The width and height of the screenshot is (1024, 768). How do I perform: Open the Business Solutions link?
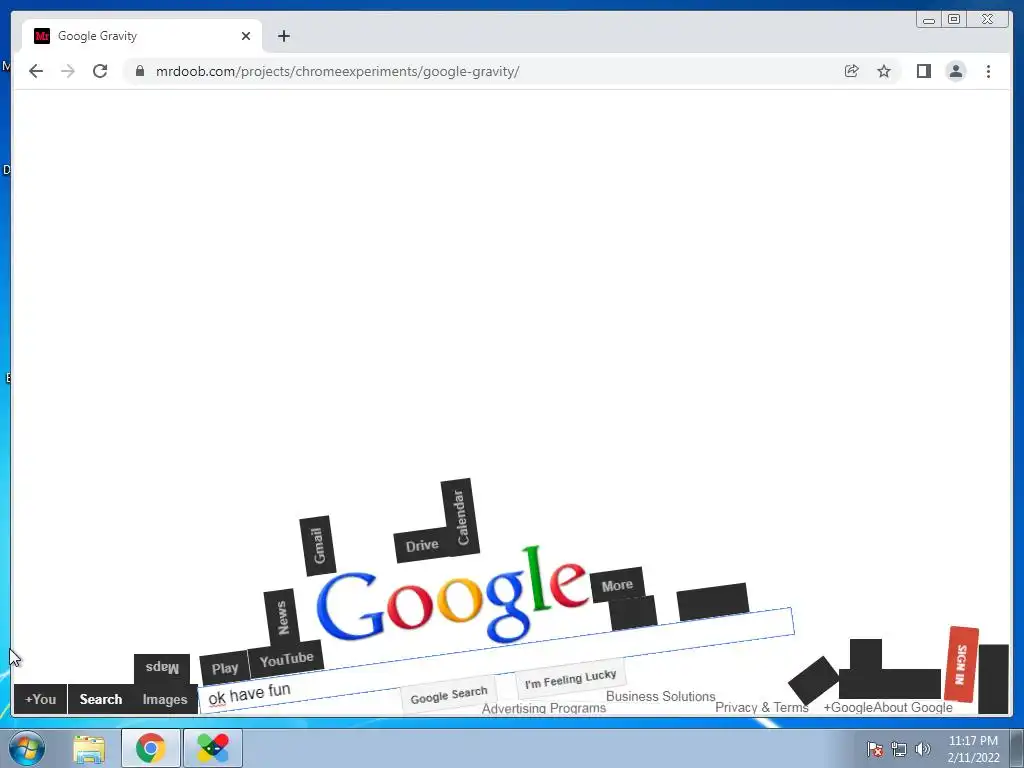[660, 696]
